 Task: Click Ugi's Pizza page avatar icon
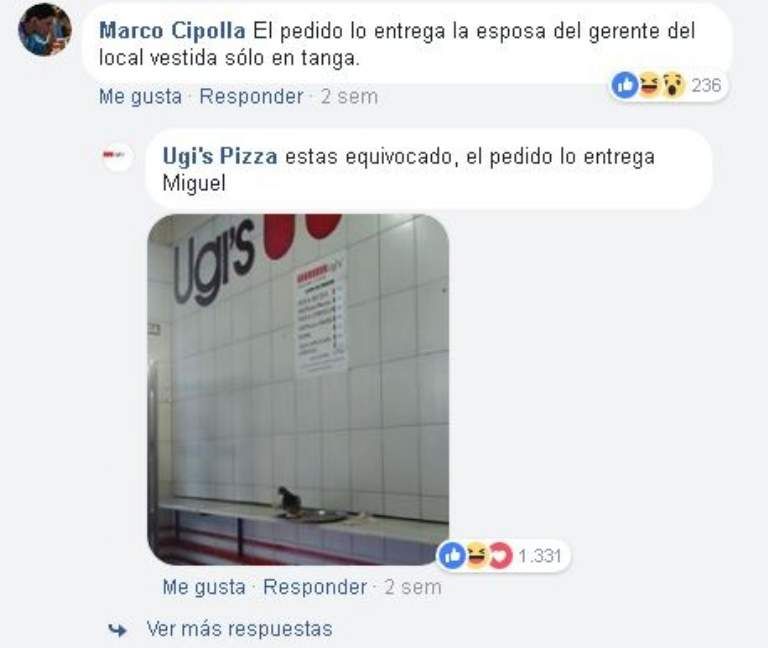pos(117,156)
